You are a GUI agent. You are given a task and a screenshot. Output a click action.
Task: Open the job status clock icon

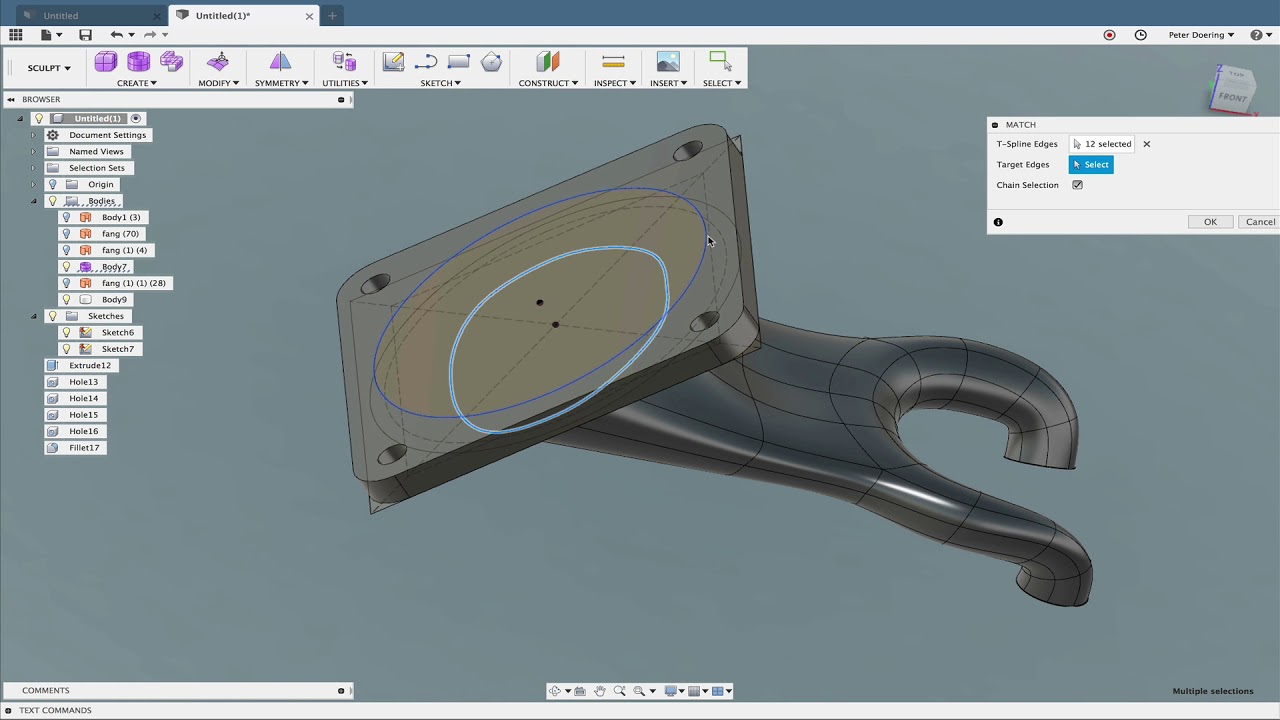(1140, 35)
